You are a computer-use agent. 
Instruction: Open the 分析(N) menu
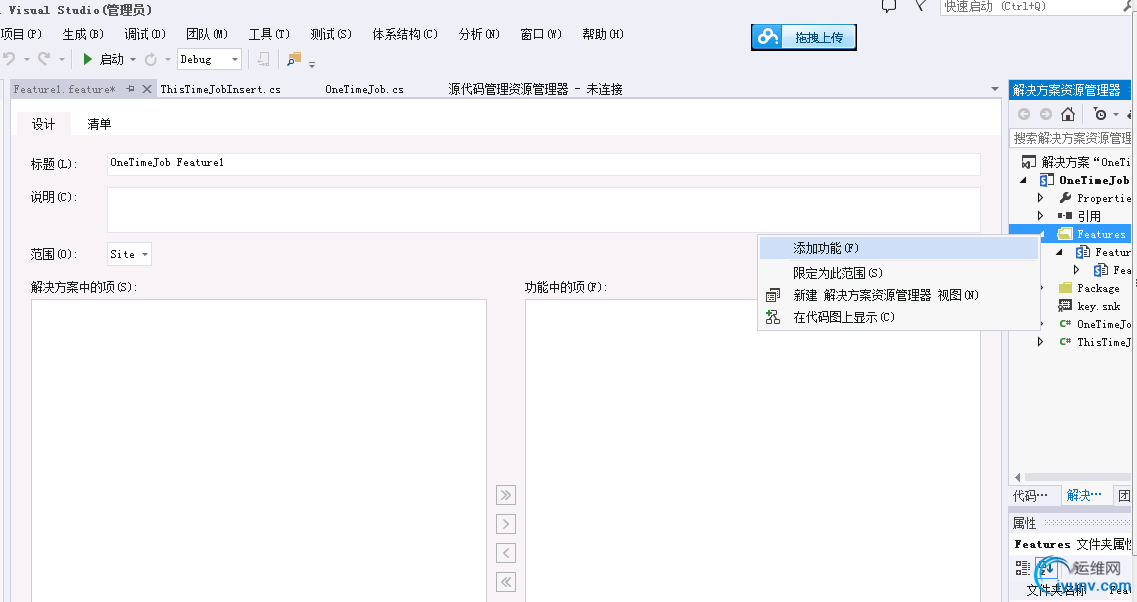[479, 34]
